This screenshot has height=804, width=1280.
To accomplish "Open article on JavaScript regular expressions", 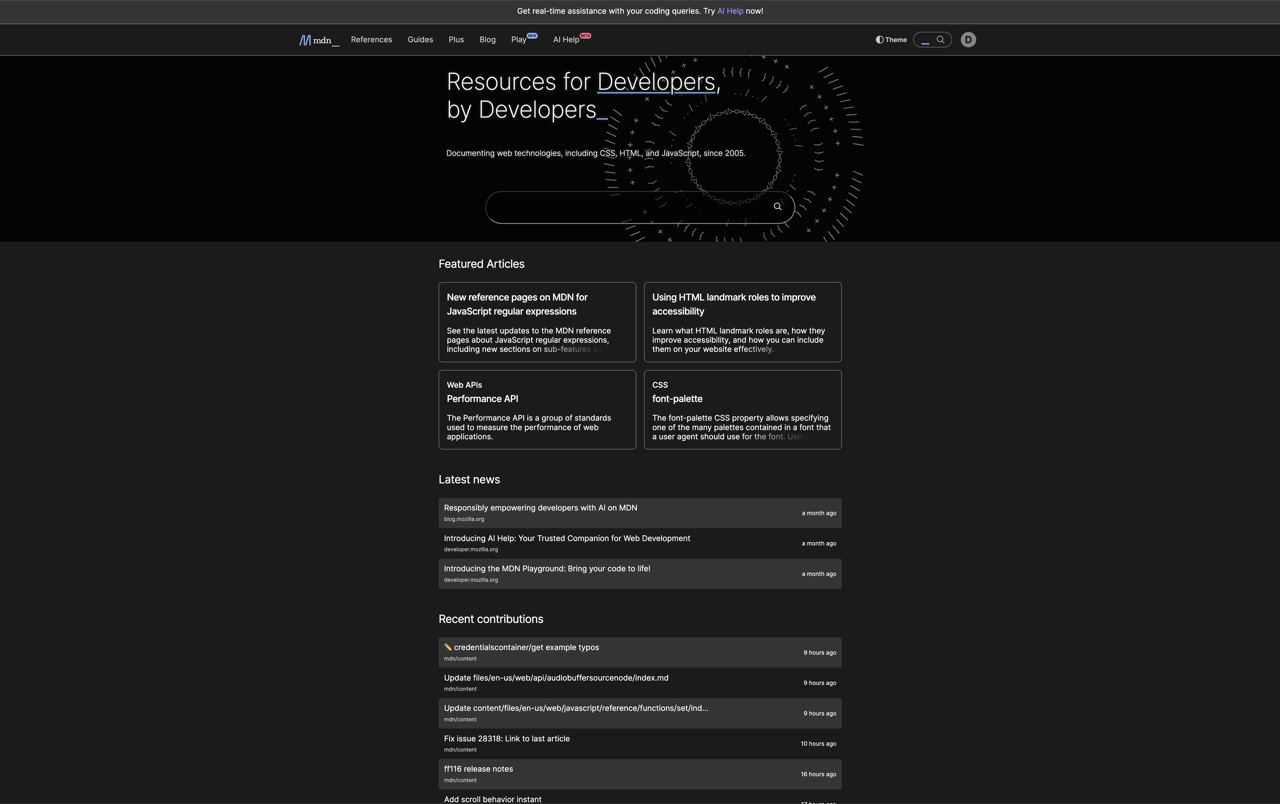I will tap(517, 304).
